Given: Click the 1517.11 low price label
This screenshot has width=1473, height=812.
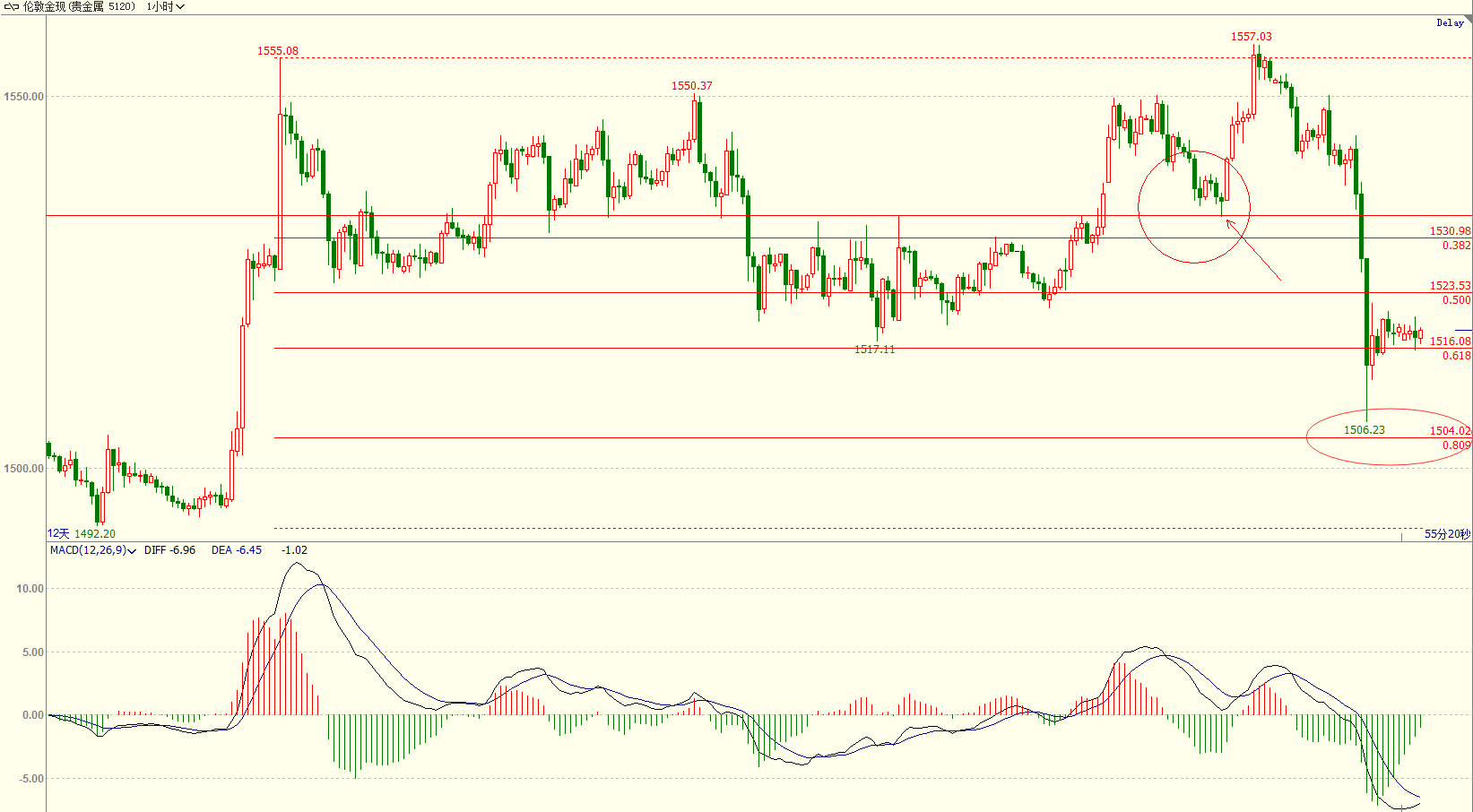Looking at the screenshot, I should tap(875, 350).
